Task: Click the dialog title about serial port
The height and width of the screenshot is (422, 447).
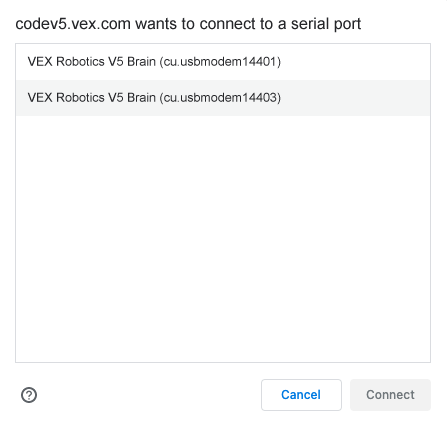Action: [x=188, y=24]
